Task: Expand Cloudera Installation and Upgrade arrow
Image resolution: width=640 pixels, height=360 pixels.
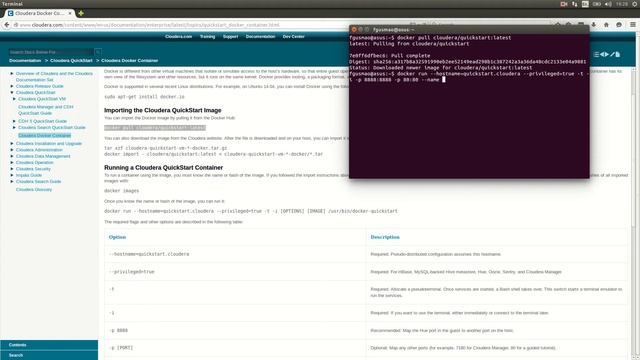Action: (12, 144)
